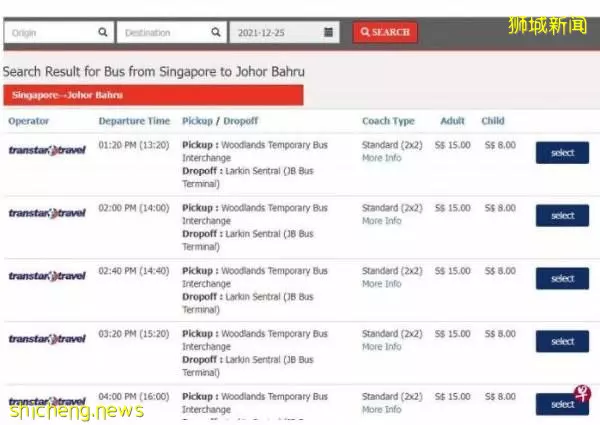The image size is (600, 425).
Task: Click child fare S$ 8.00 in 02:00 PM row
Action: tap(500, 208)
